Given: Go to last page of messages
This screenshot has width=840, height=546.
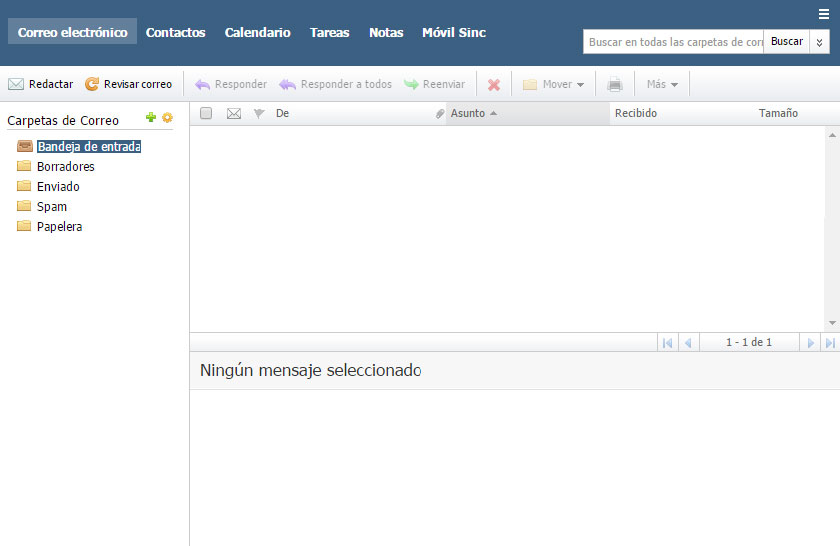Looking at the screenshot, I should pos(830,343).
